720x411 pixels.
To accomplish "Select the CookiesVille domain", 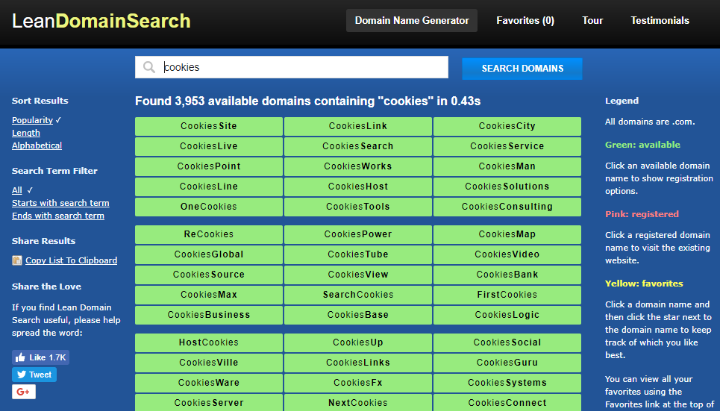I will (209, 363).
